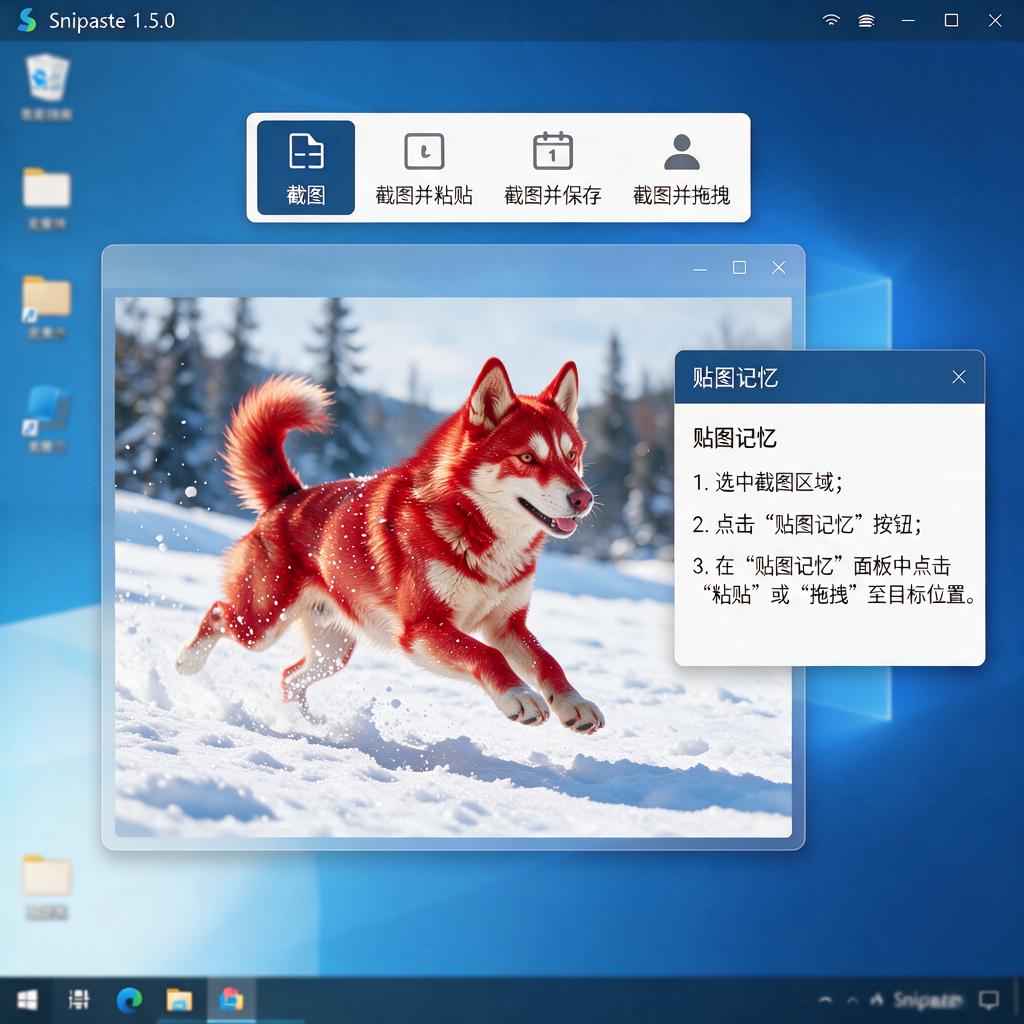Open the notification center icon

[989, 1000]
